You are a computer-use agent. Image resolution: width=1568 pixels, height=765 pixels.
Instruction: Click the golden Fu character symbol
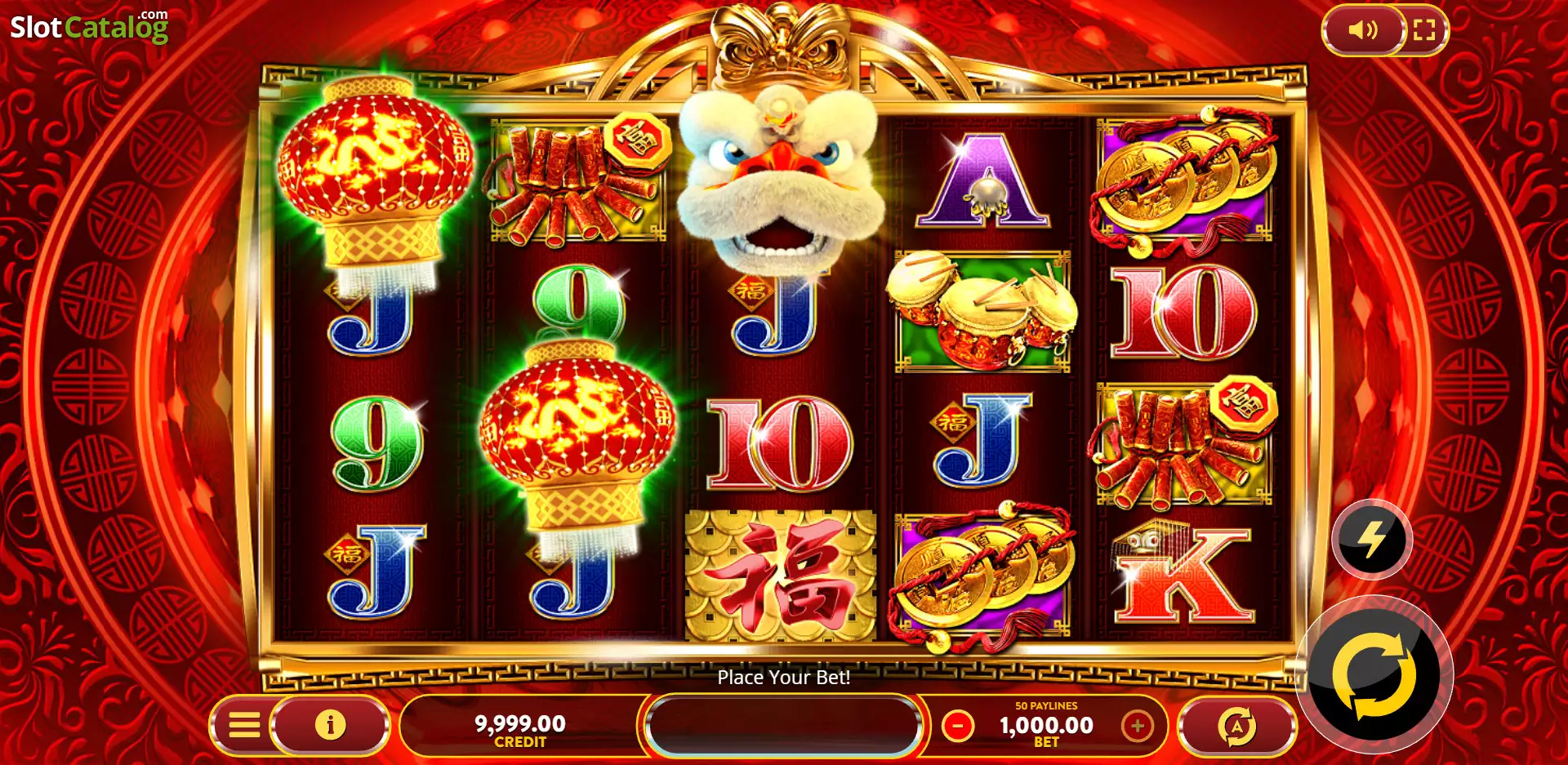pyautogui.click(x=780, y=576)
